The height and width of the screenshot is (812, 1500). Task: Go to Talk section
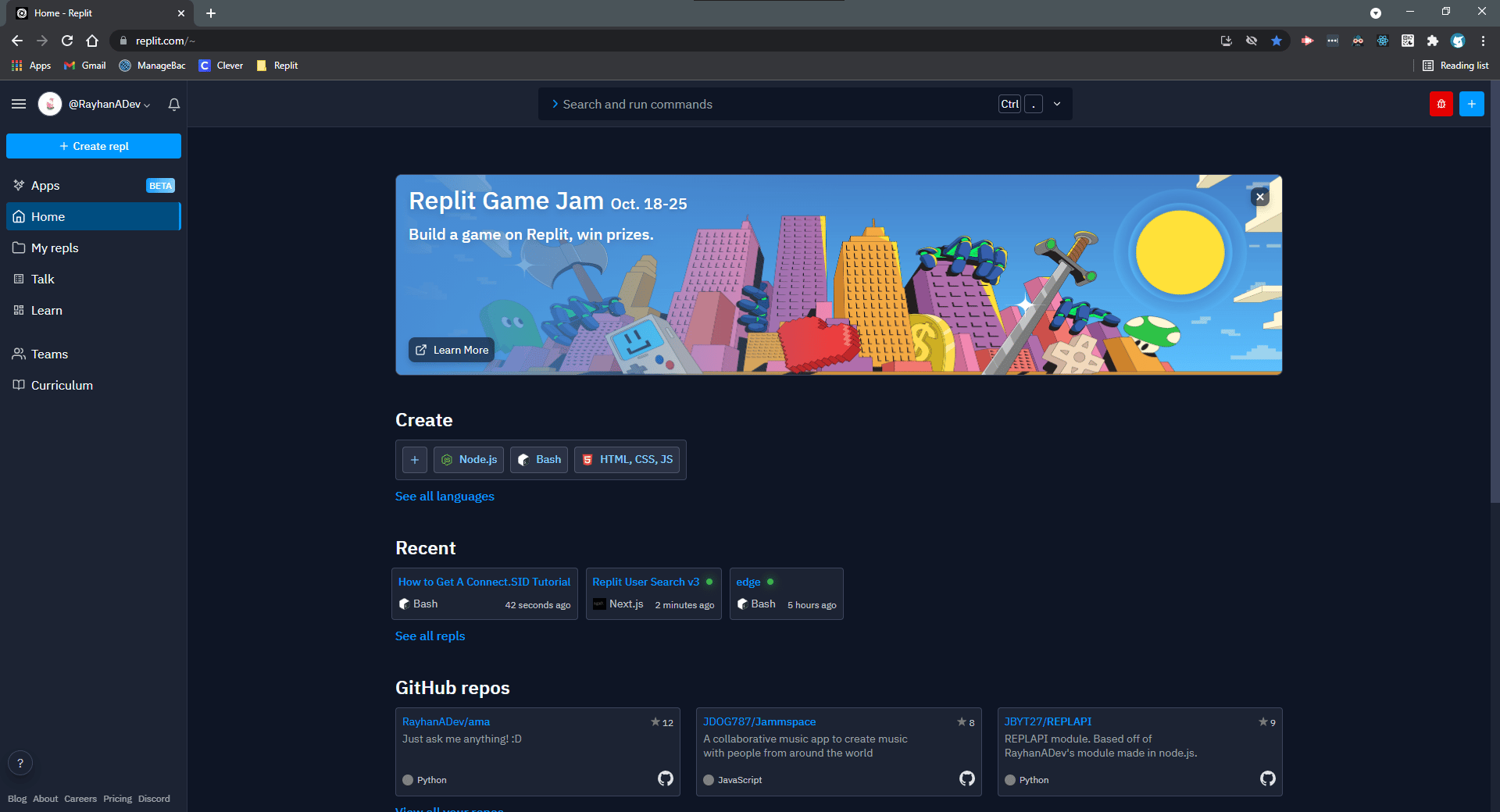[x=94, y=279]
